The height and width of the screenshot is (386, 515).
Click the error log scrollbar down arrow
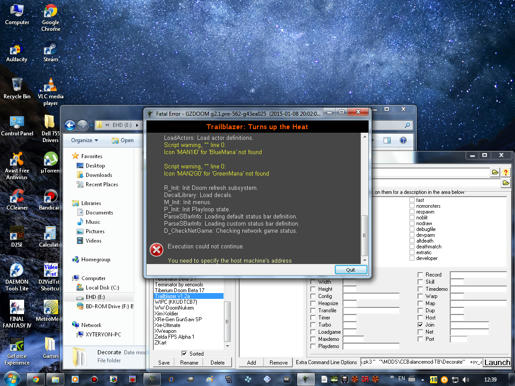[365, 260]
